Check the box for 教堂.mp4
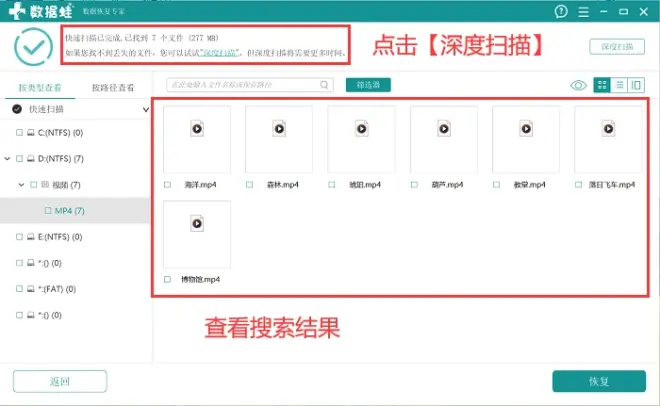 point(497,185)
